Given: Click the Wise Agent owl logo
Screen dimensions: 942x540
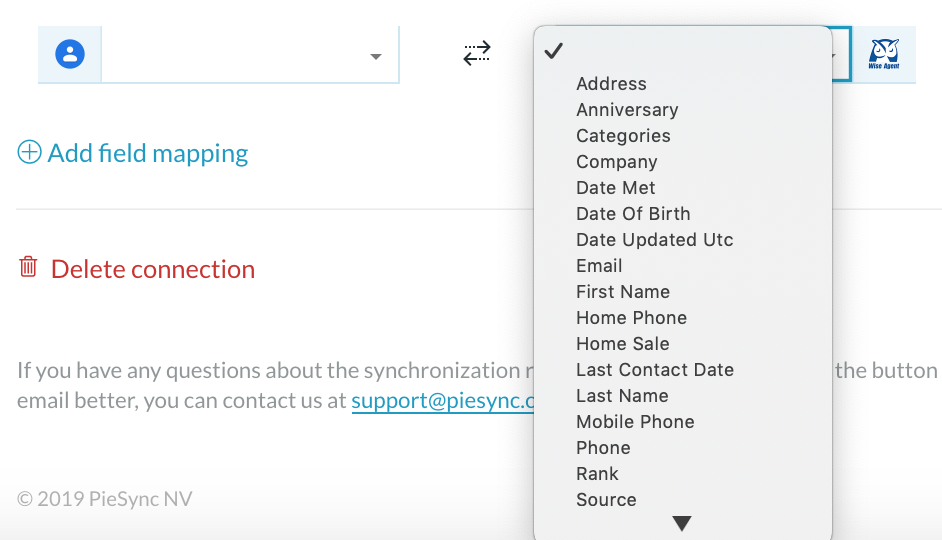Looking at the screenshot, I should click(884, 54).
